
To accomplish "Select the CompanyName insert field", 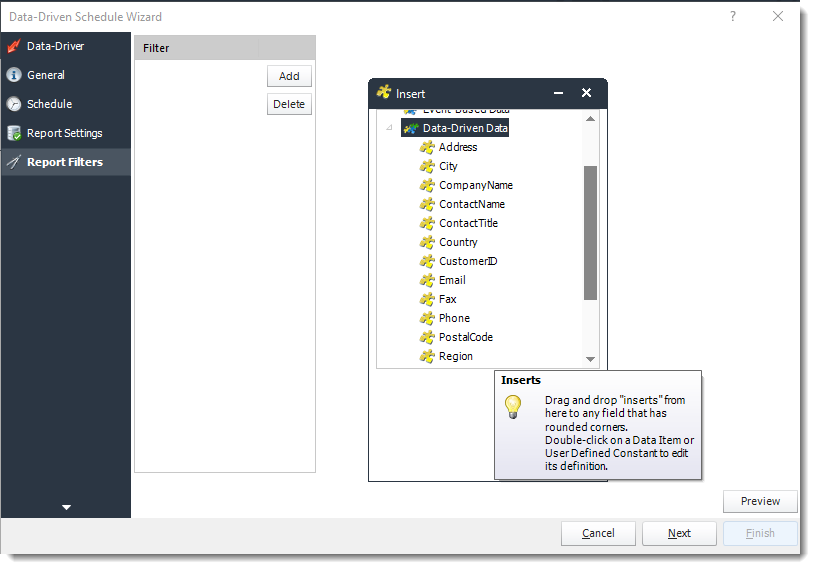I will [x=476, y=186].
